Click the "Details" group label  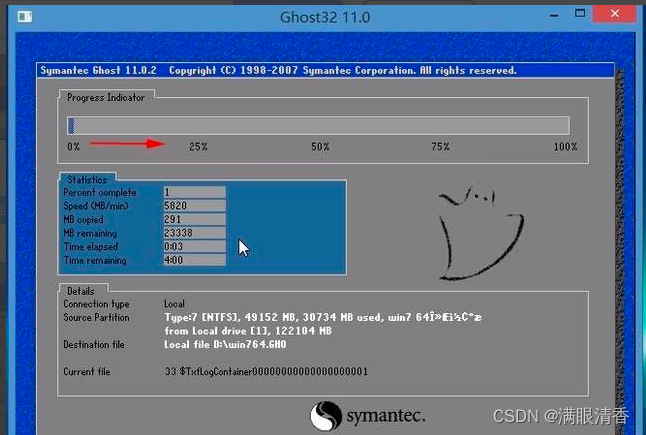point(81,291)
